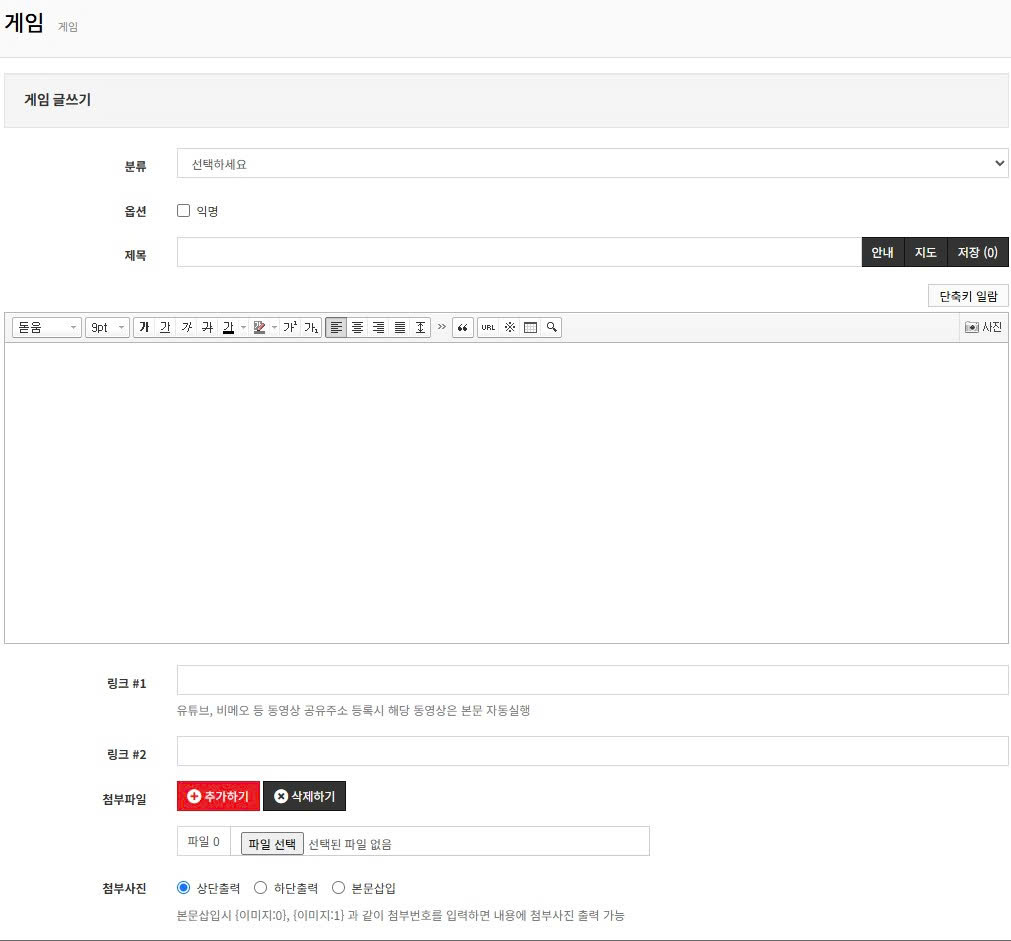Open the 9pt font size dropdown
Viewport: 1011px width, 941px height.
(107, 328)
